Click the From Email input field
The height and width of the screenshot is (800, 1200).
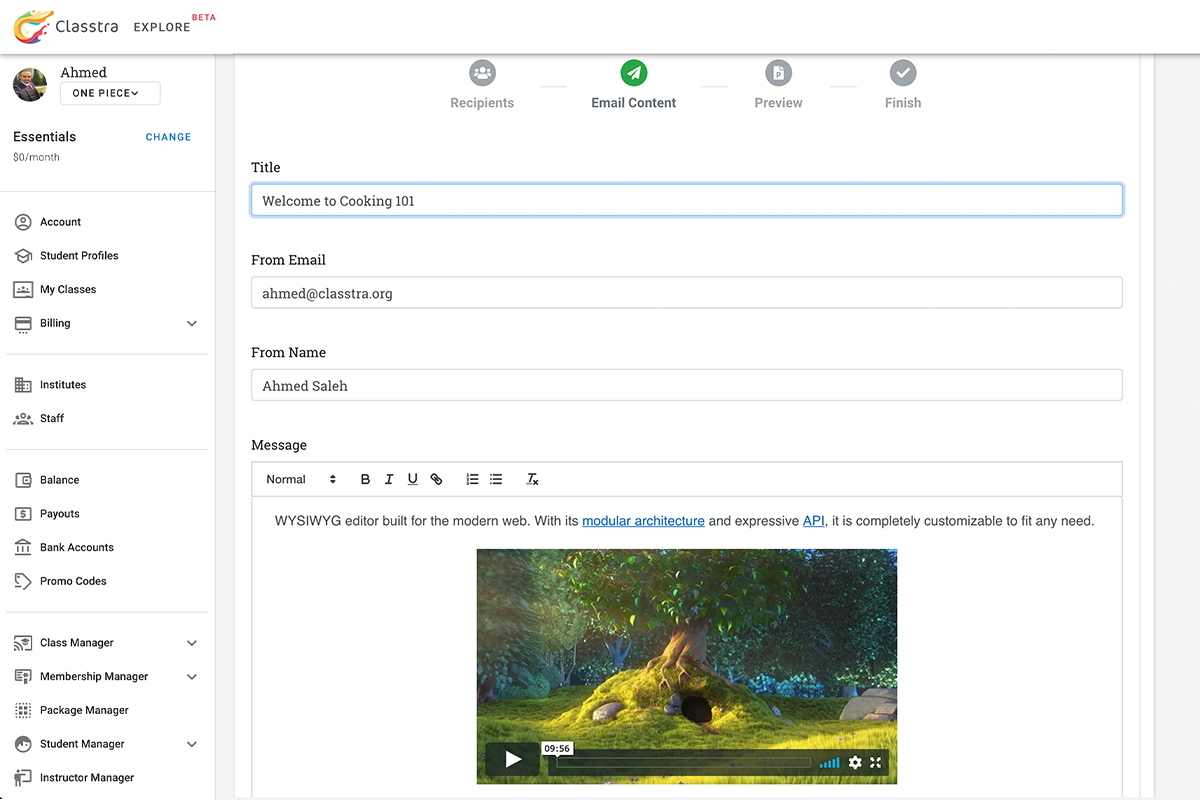coord(686,293)
